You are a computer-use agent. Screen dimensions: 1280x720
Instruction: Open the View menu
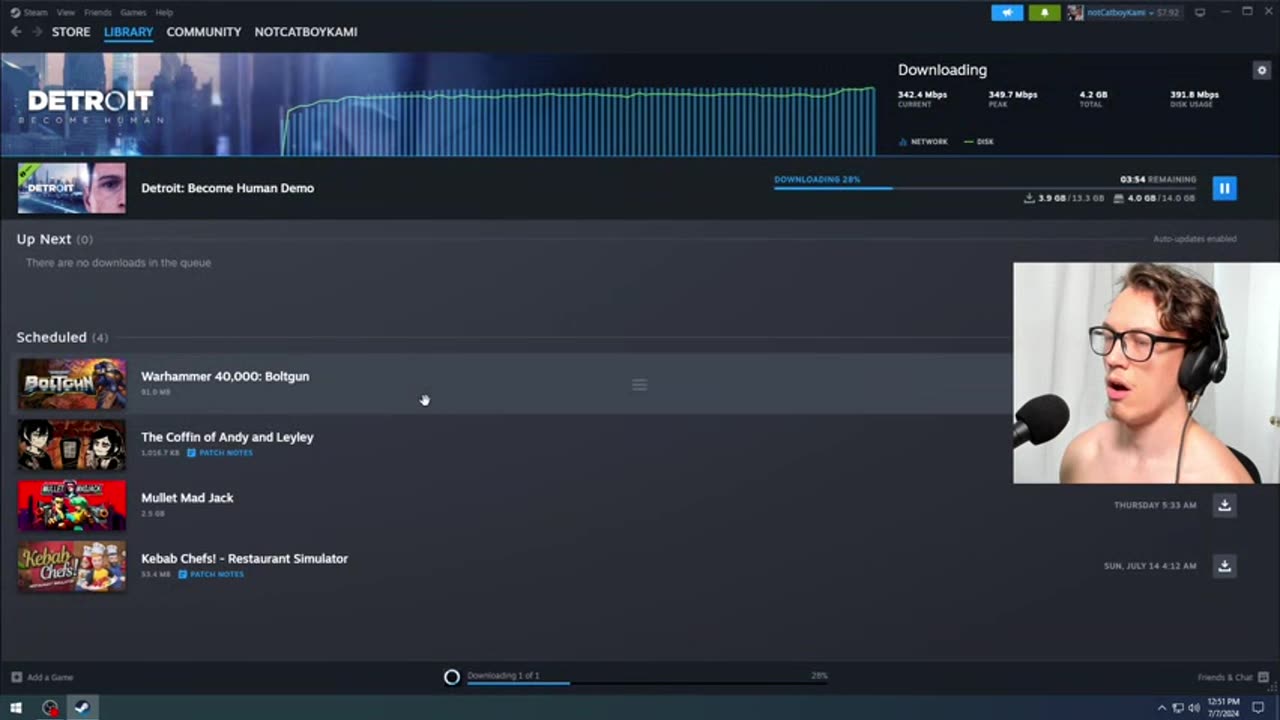(66, 12)
